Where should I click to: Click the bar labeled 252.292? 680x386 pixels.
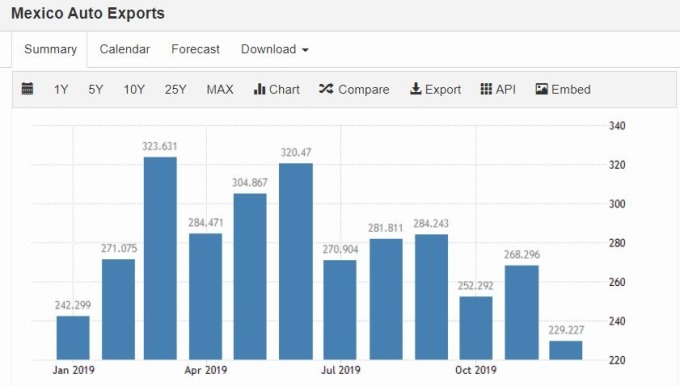pos(476,328)
